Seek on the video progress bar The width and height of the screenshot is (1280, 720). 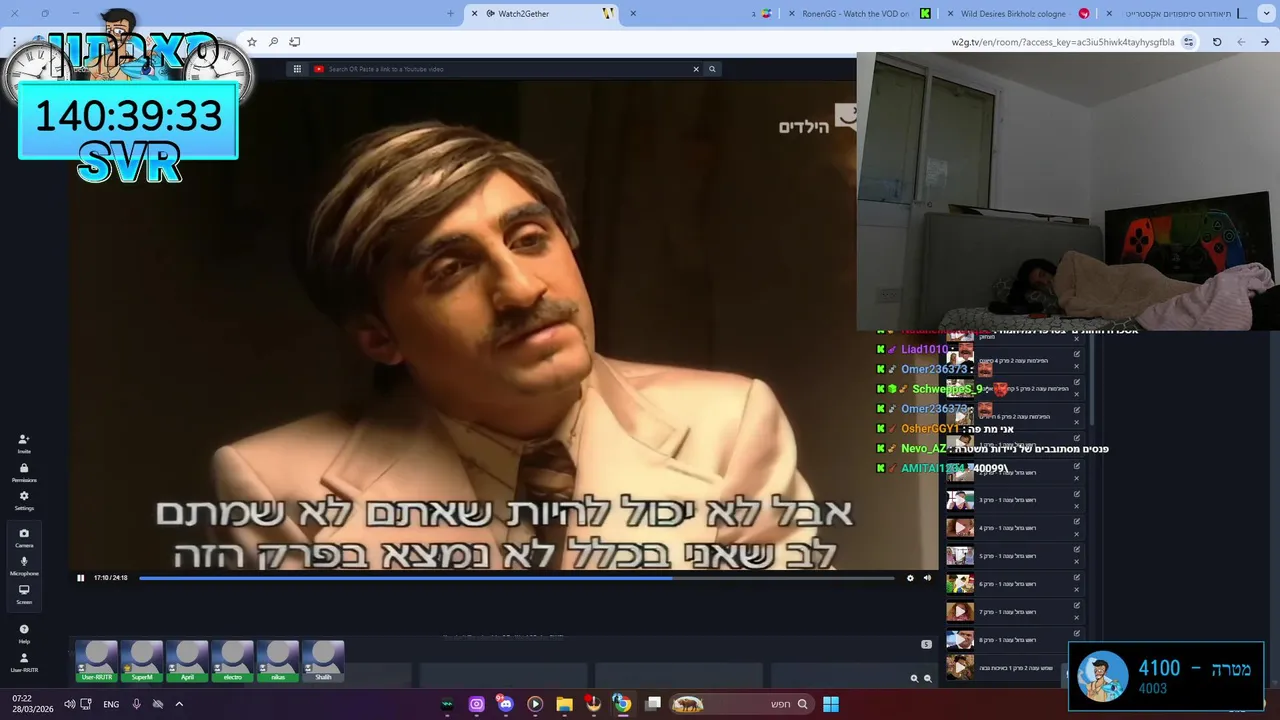click(516, 578)
